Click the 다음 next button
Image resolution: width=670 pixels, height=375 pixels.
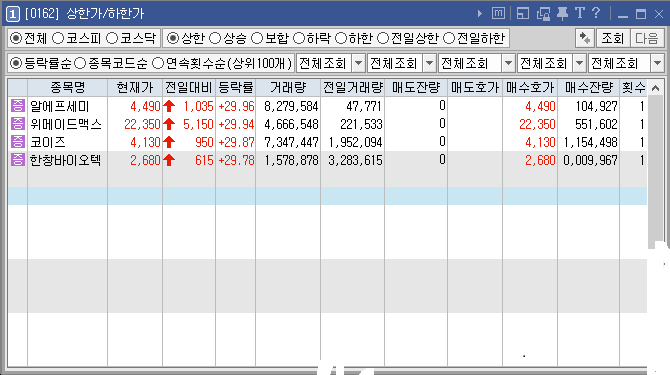coord(646,38)
